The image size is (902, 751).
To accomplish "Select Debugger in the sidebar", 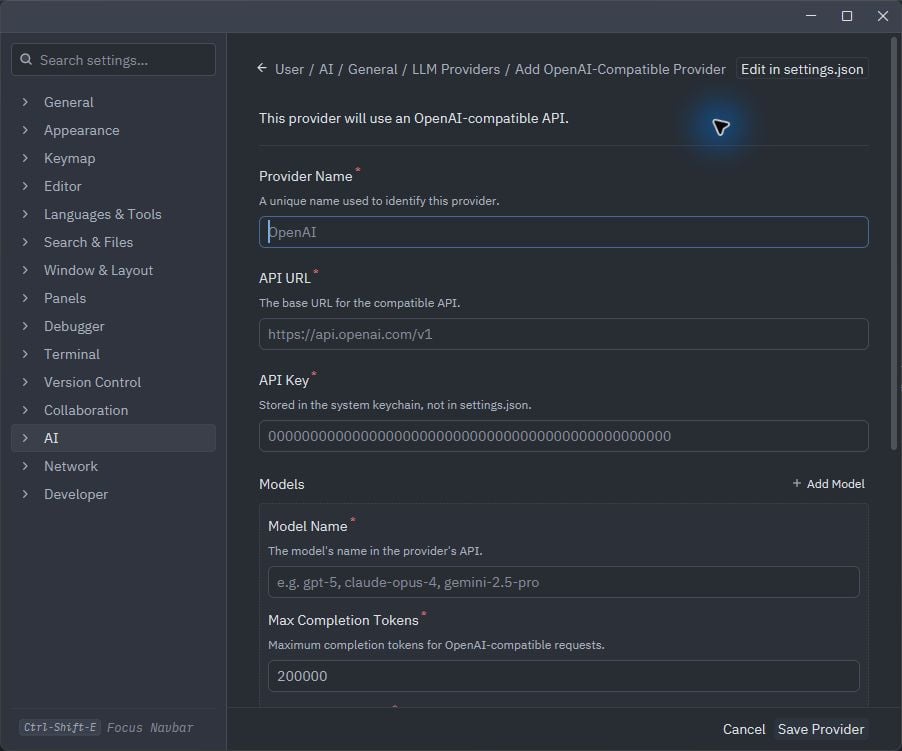I will coord(113,326).
